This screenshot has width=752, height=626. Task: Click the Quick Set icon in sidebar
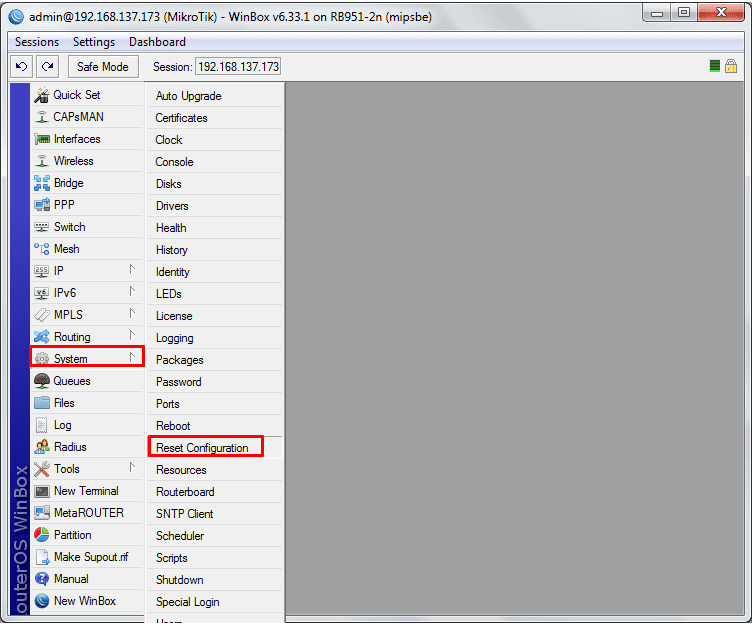41,95
